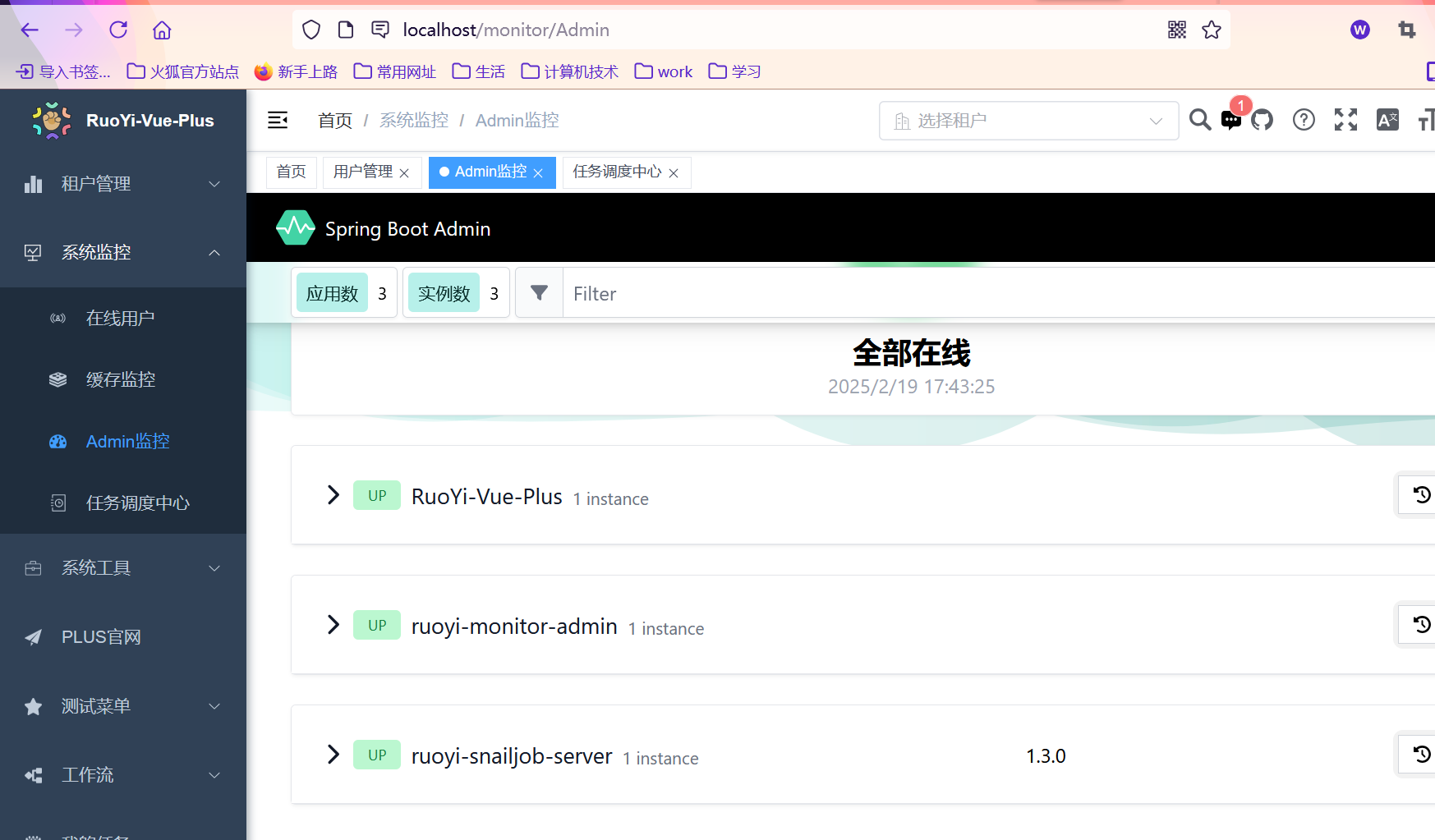Image resolution: width=1435 pixels, height=840 pixels.
Task: Click the Spring Boot Admin logo
Action: (x=296, y=228)
